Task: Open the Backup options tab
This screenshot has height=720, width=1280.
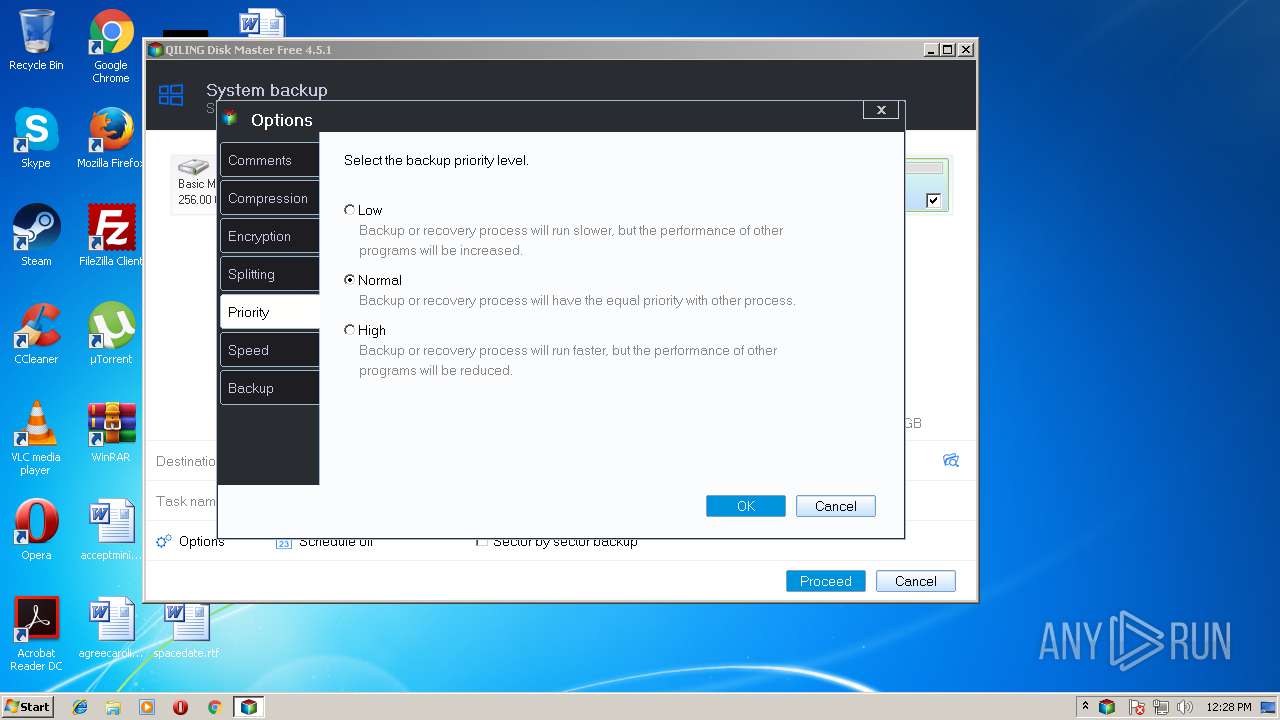Action: pos(269,388)
